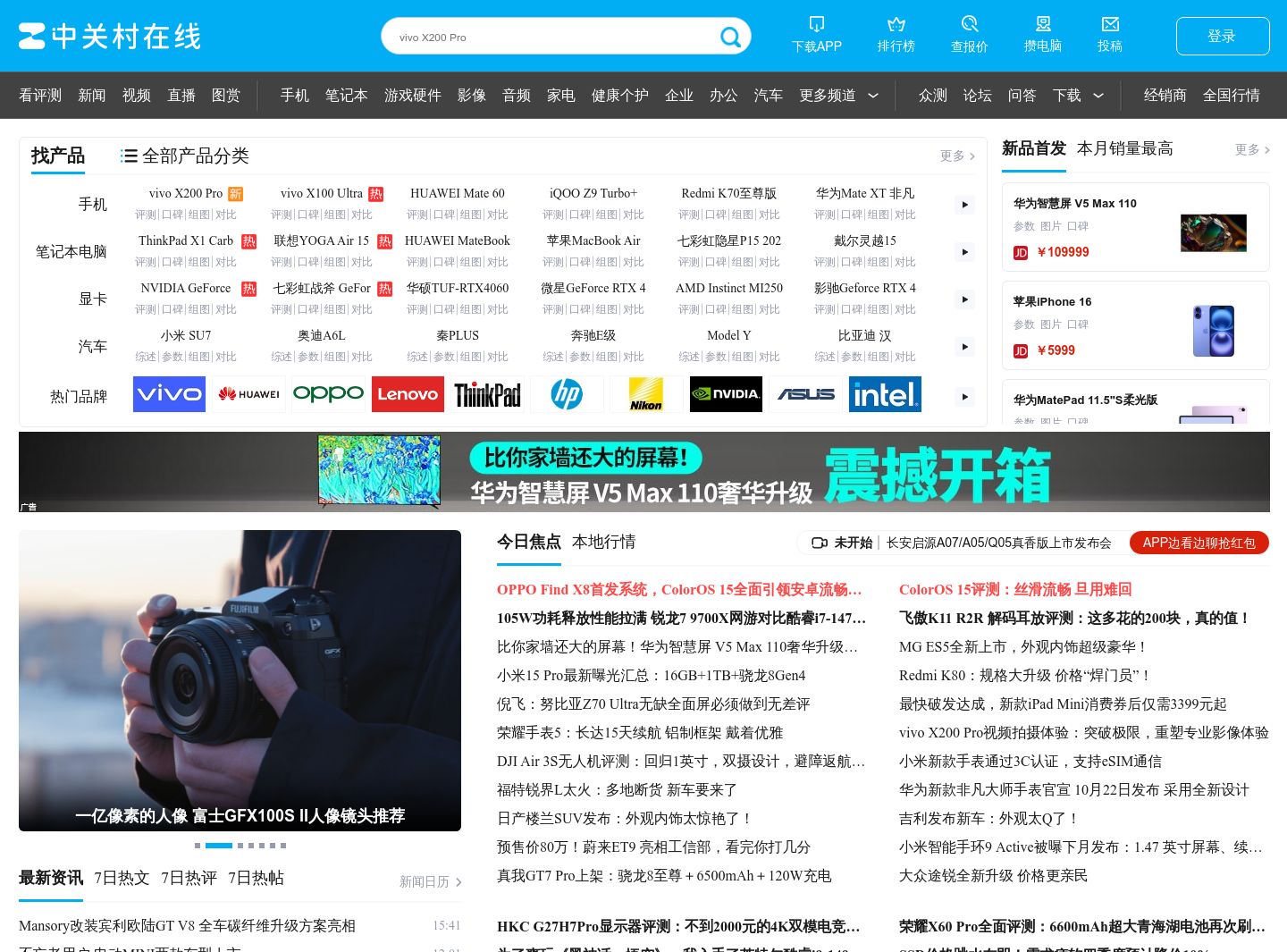Click the 登录 login button
1287x952 pixels.
(1223, 37)
